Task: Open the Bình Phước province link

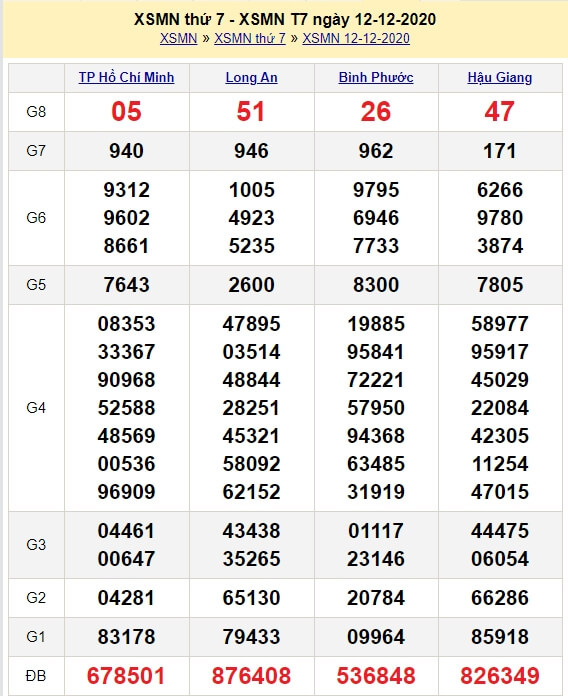Action: 376,77
